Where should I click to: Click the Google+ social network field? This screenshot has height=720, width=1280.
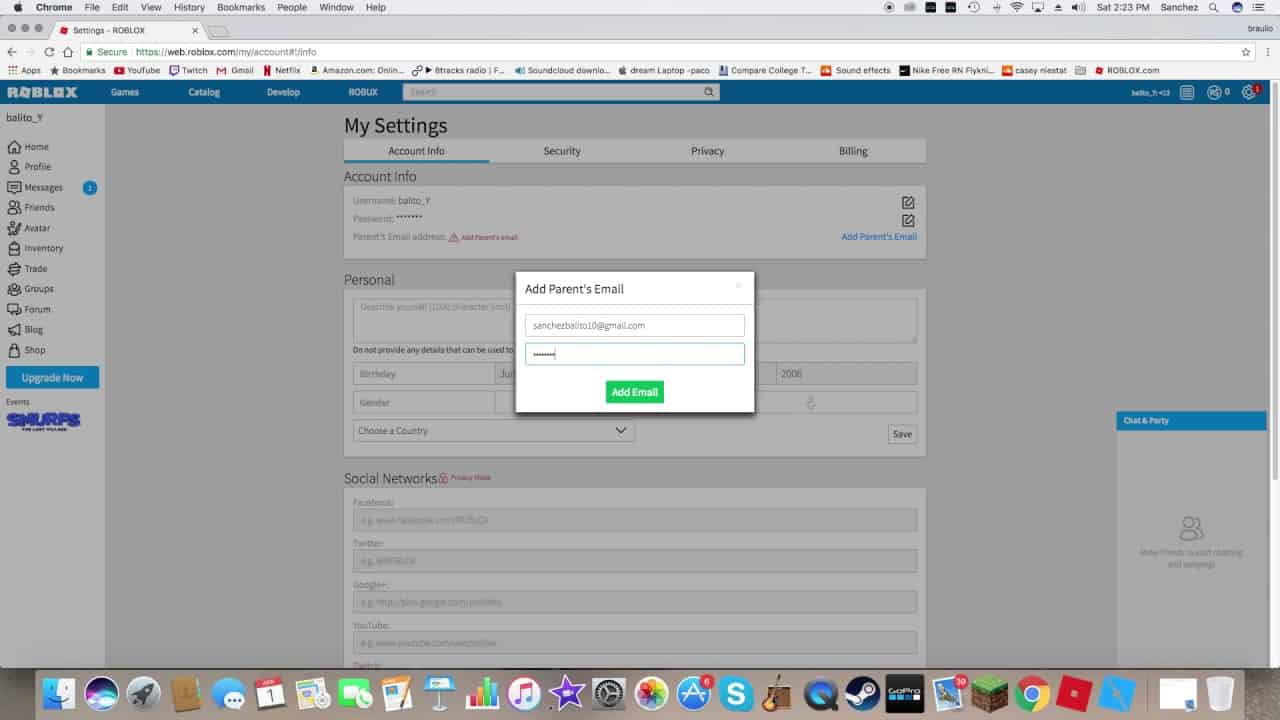coord(634,602)
